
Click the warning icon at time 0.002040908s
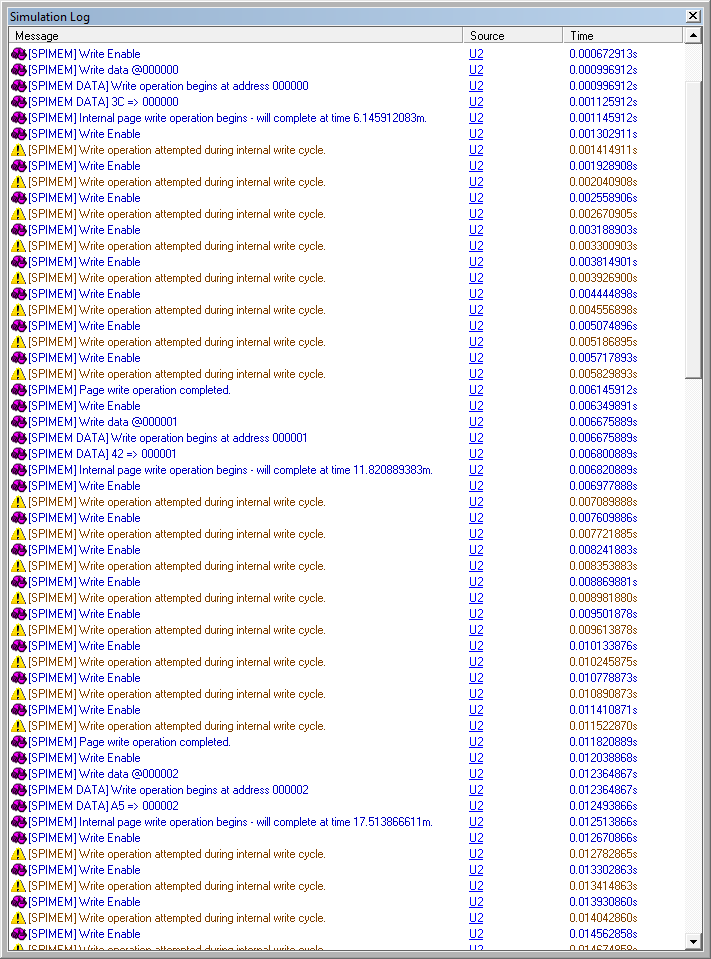18,182
